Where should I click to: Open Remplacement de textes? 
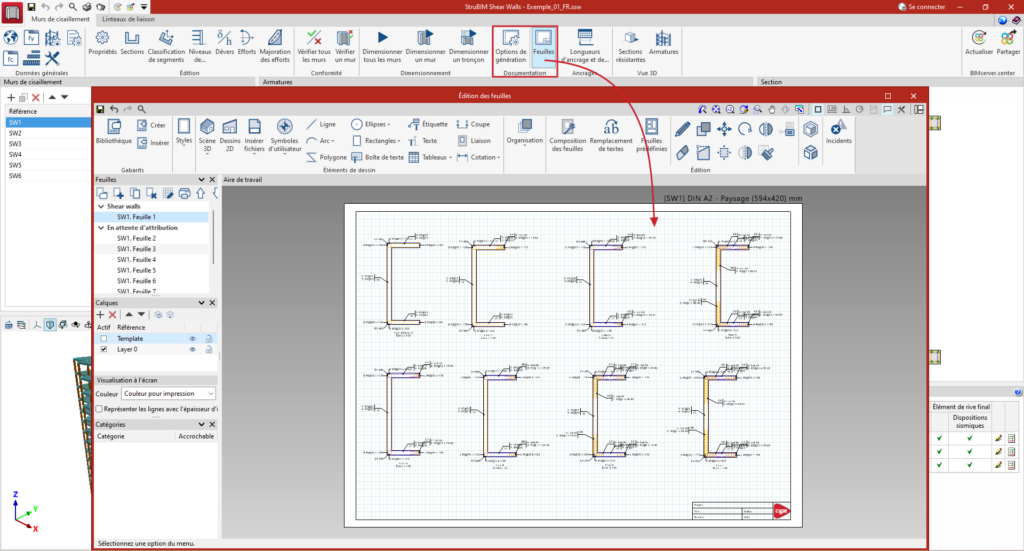(x=611, y=135)
